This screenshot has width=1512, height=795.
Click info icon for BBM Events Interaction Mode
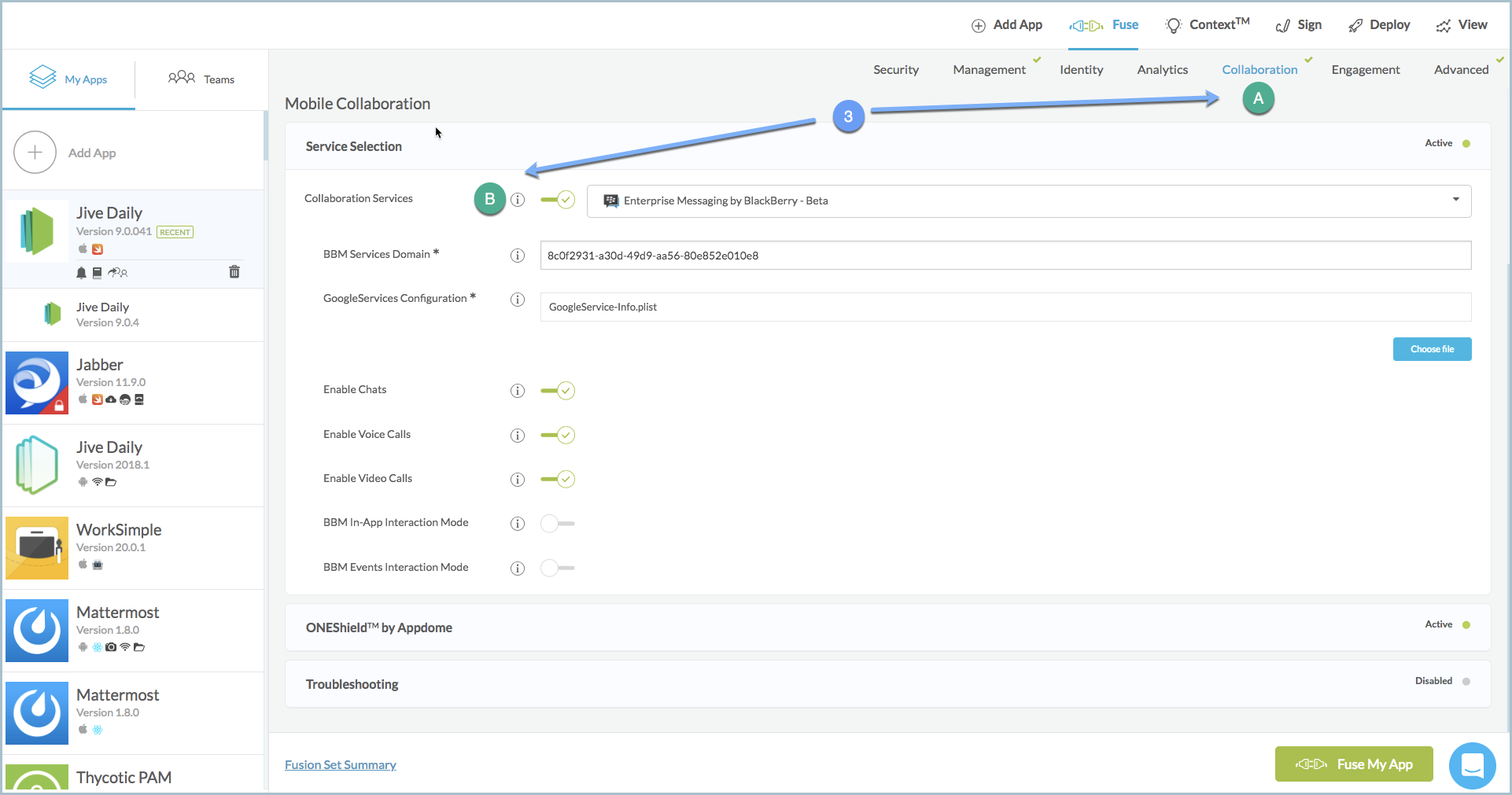tap(518, 569)
